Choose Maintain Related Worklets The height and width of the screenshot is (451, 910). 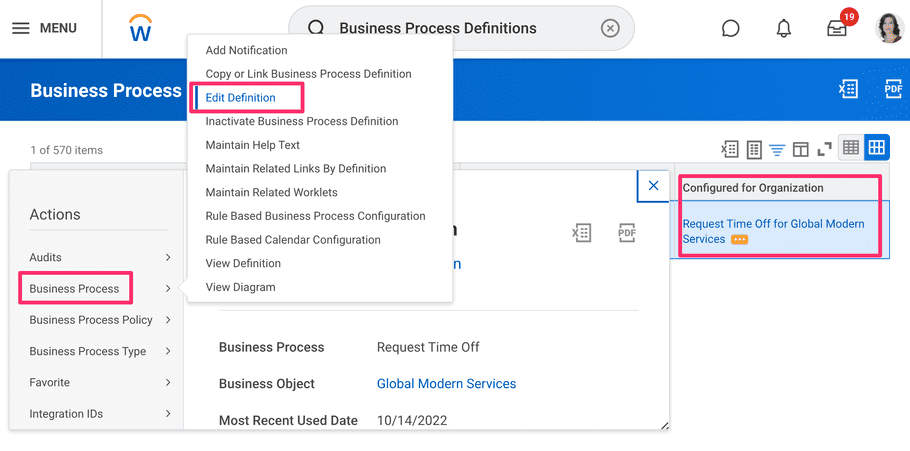point(271,192)
